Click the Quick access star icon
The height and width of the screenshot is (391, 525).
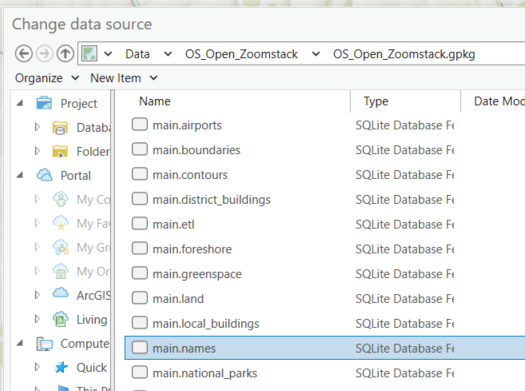click(x=61, y=367)
